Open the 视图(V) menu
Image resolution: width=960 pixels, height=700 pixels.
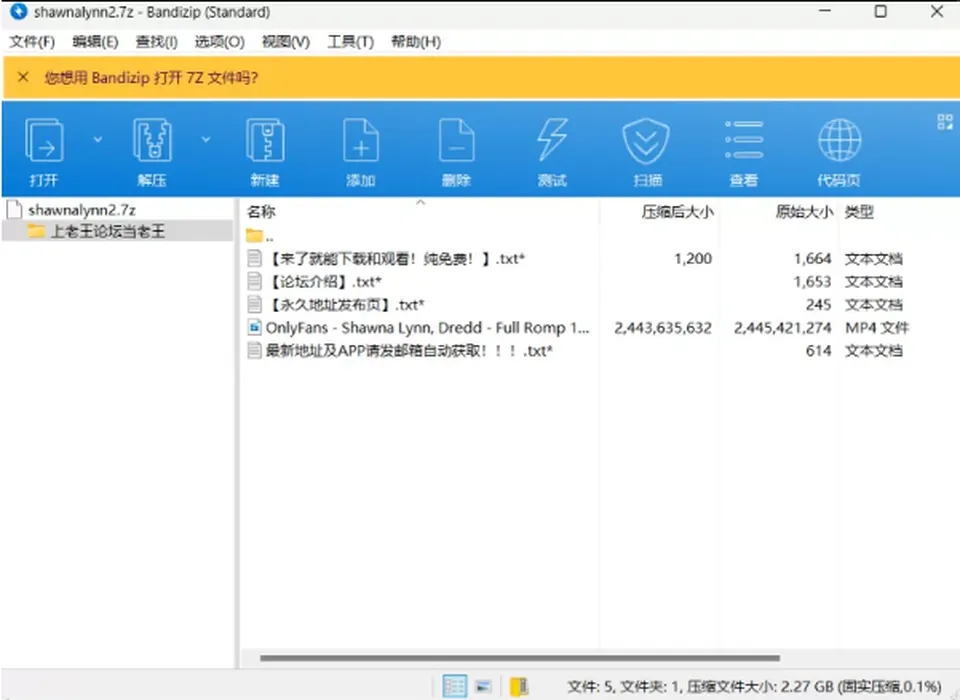click(x=286, y=42)
